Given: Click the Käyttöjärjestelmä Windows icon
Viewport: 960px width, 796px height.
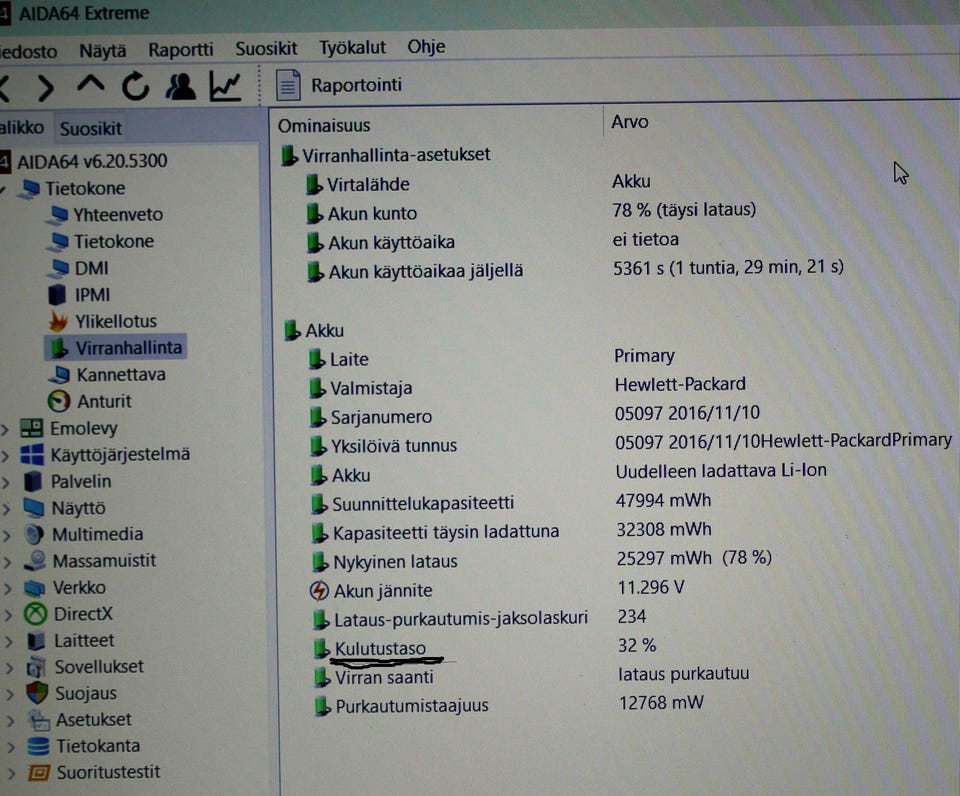Looking at the screenshot, I should coord(32,455).
